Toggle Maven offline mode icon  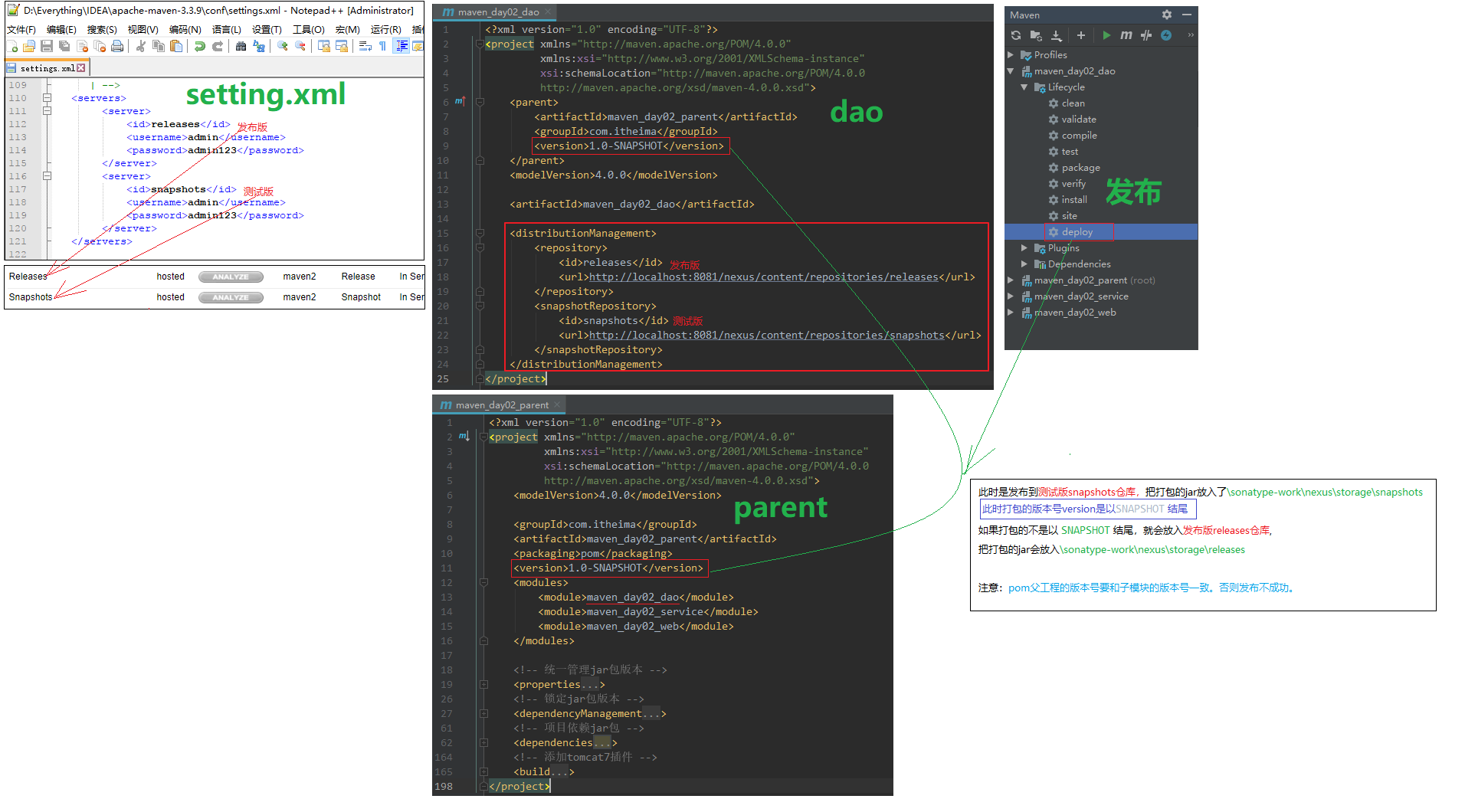tap(1146, 35)
